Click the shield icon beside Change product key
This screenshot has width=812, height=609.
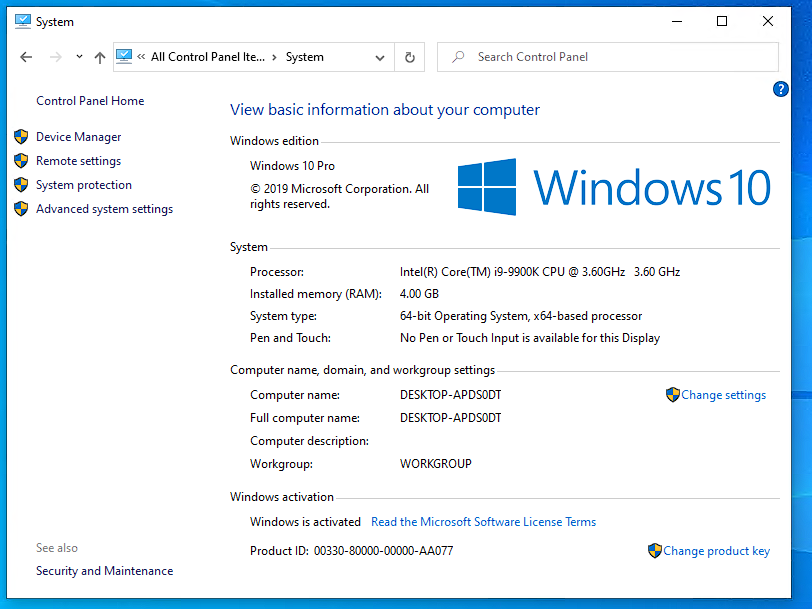coord(655,550)
